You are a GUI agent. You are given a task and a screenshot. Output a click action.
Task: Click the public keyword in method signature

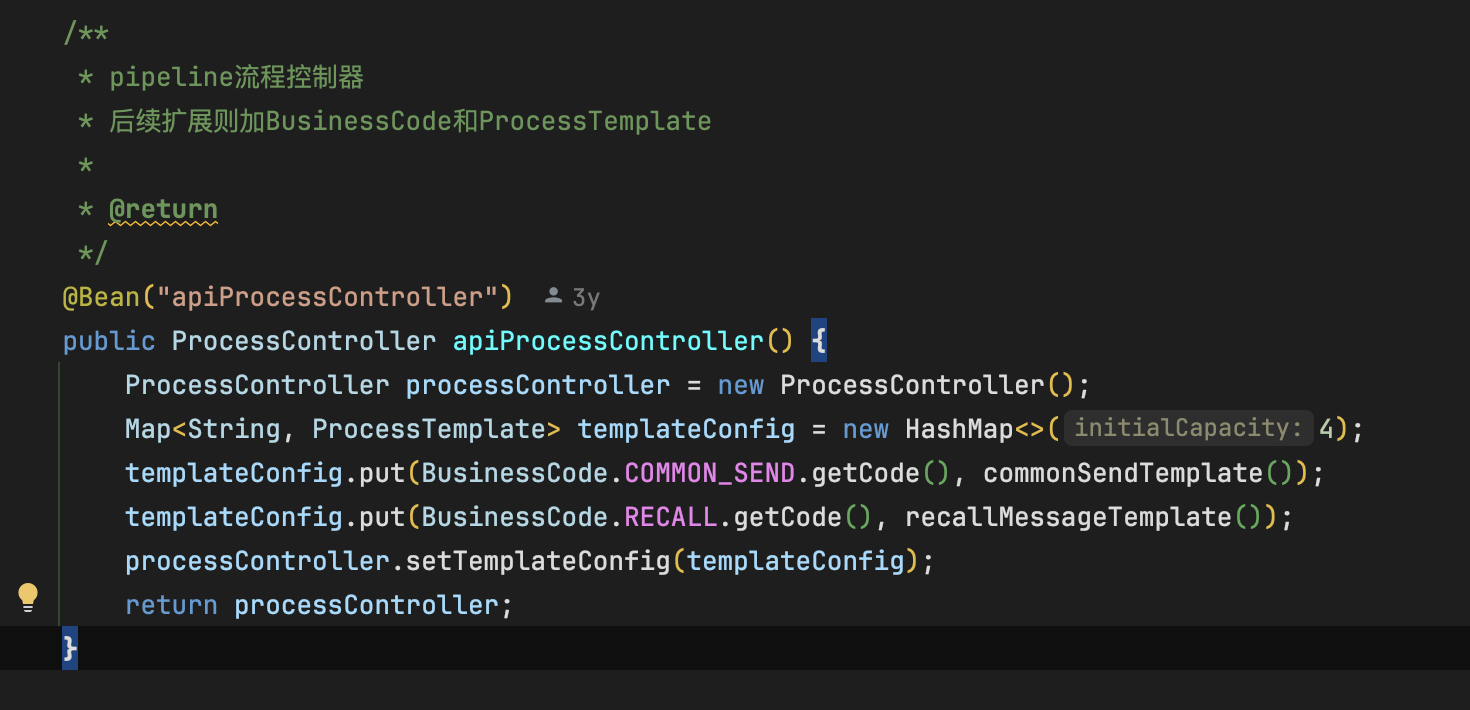tap(109, 341)
